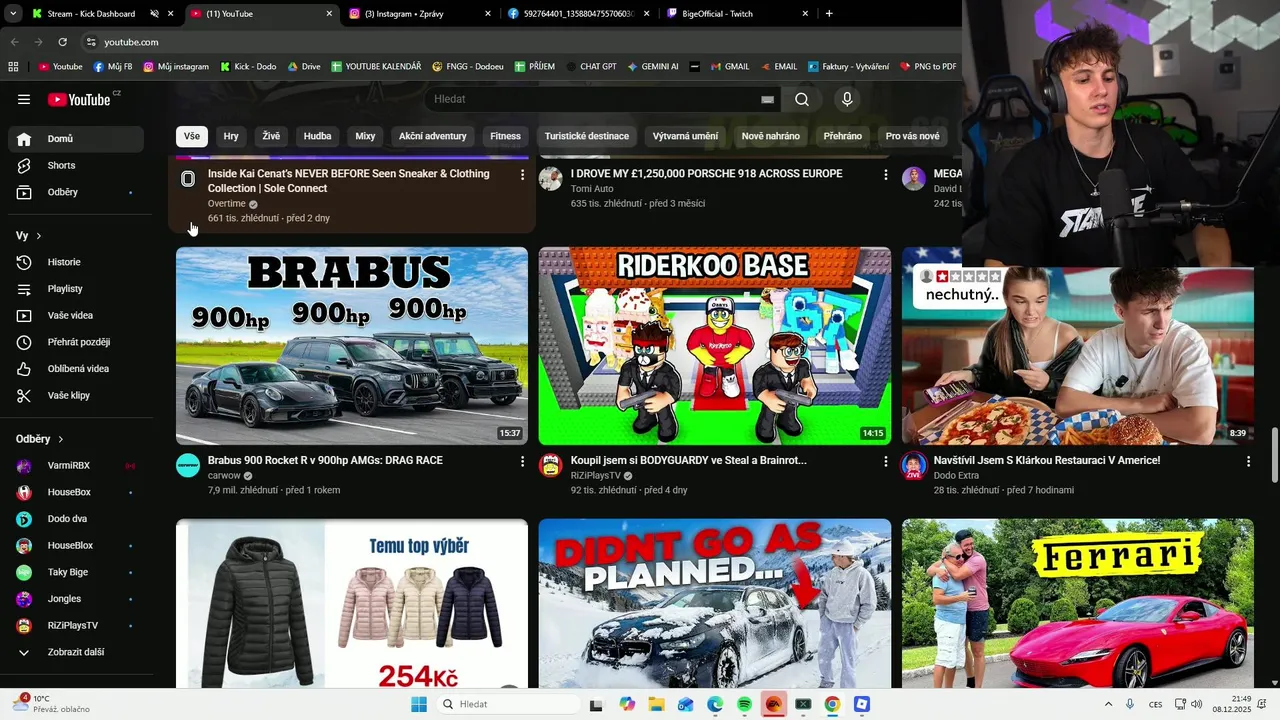Open Přehrát později in the sidebar
Viewport: 1280px width, 720px height.
(x=76, y=342)
